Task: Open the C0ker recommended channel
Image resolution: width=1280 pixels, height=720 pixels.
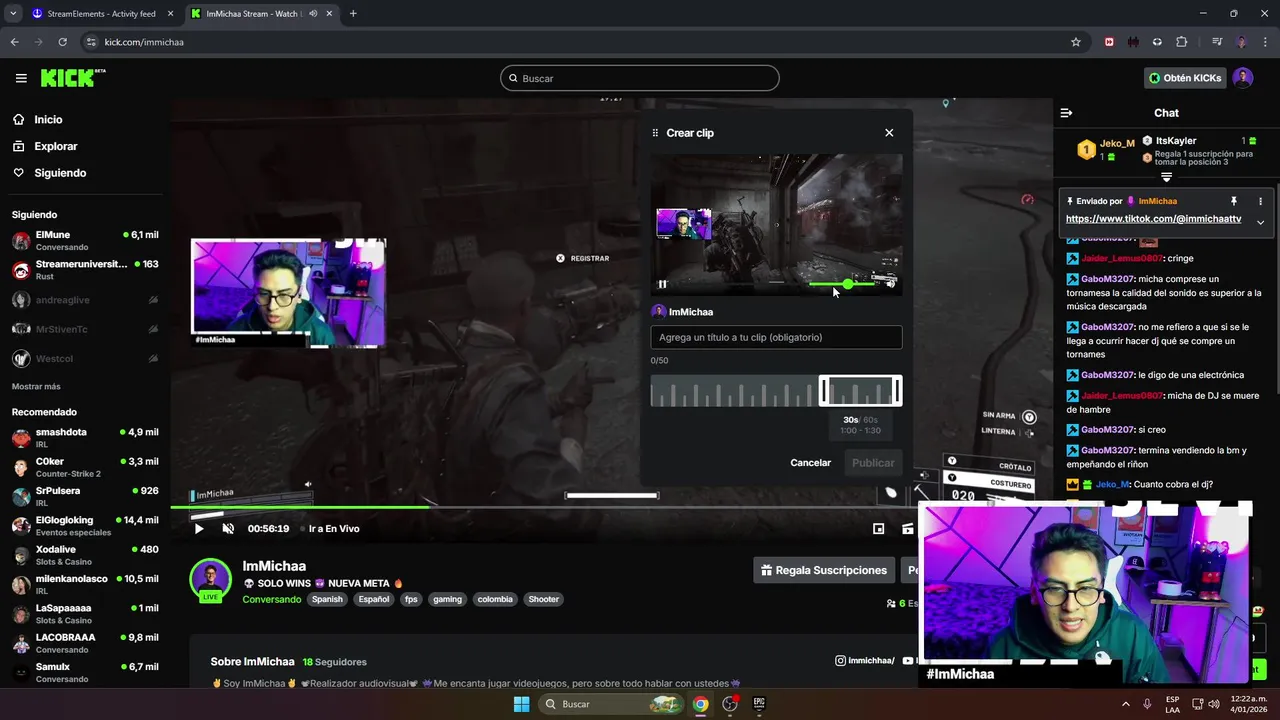Action: (x=85, y=467)
